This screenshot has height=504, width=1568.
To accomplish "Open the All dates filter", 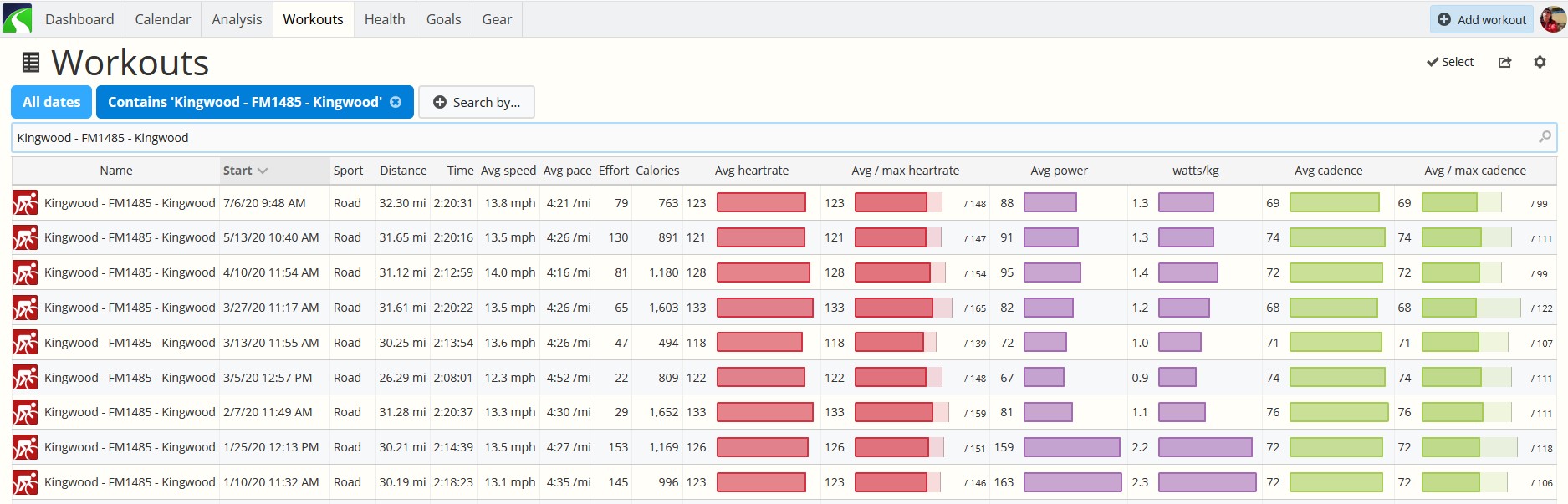I will click(52, 102).
